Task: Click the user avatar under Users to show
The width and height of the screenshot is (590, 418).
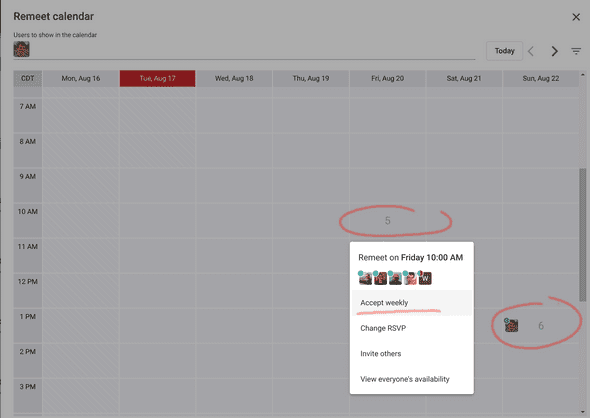Action: (21, 49)
